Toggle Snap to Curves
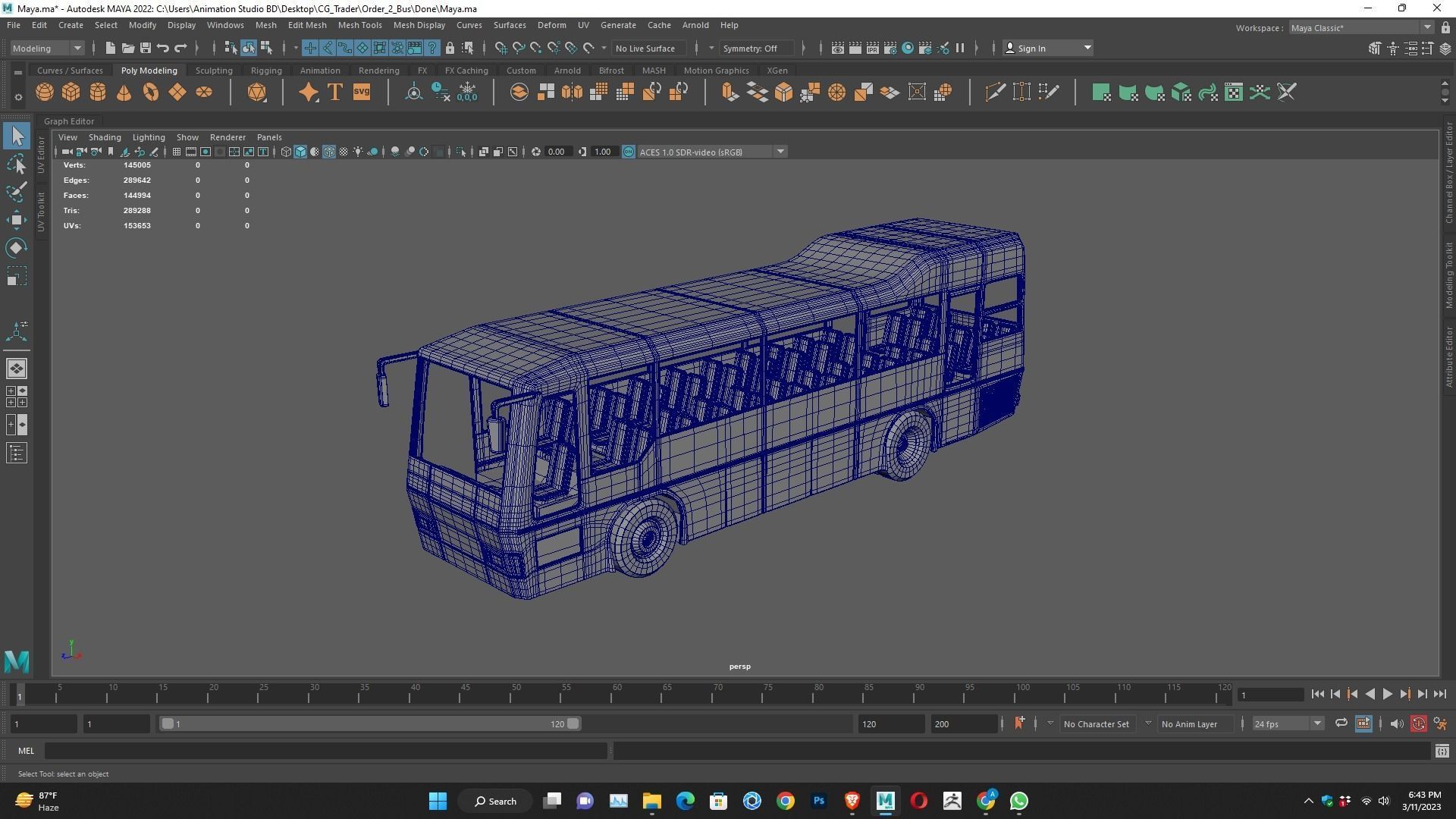Screen dimensions: 1456x819 pos(519,48)
